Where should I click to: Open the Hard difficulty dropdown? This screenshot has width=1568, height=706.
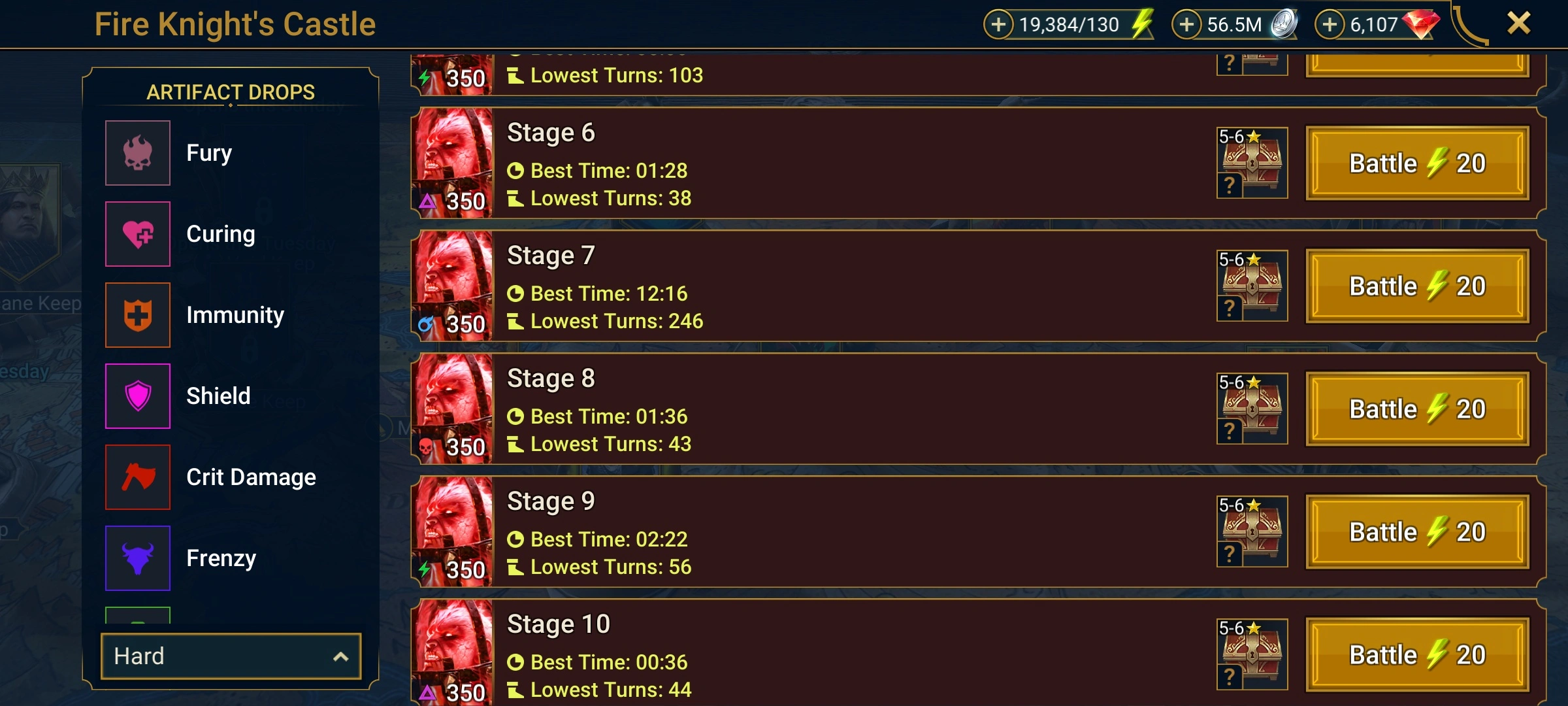pyautogui.click(x=231, y=656)
